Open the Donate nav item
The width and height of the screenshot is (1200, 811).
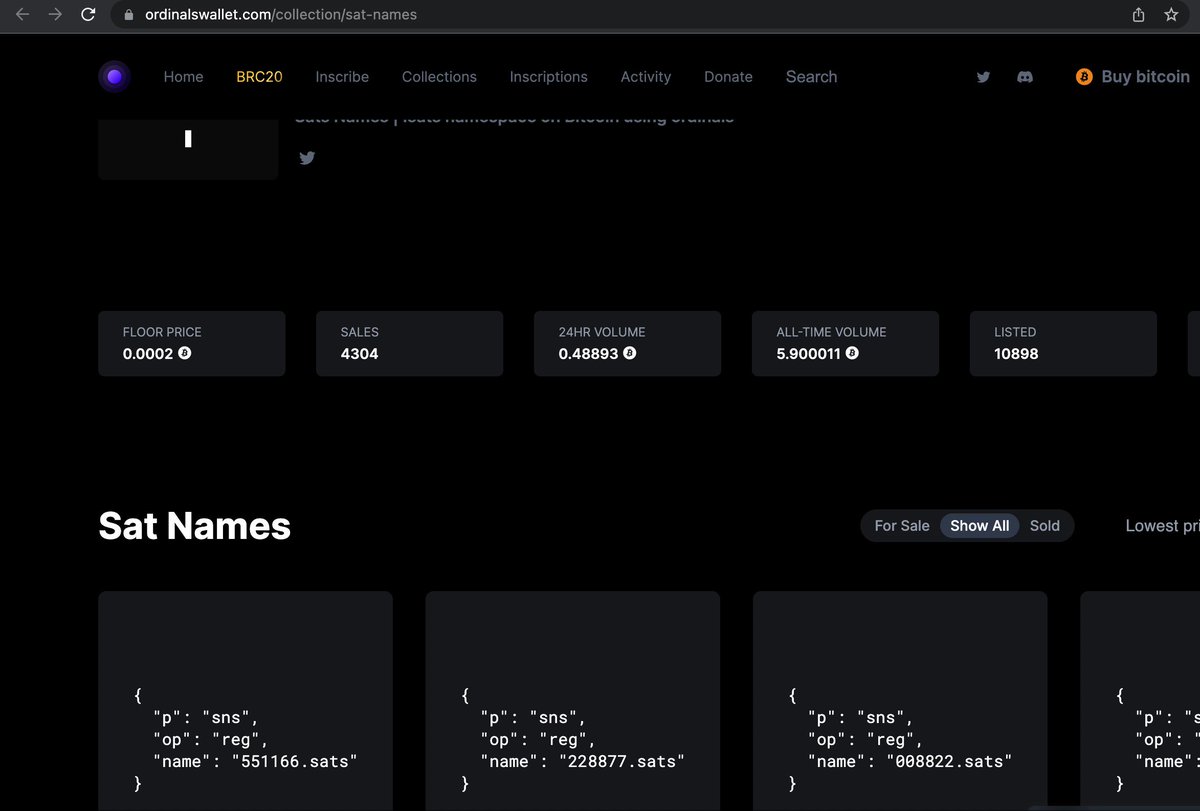728,77
